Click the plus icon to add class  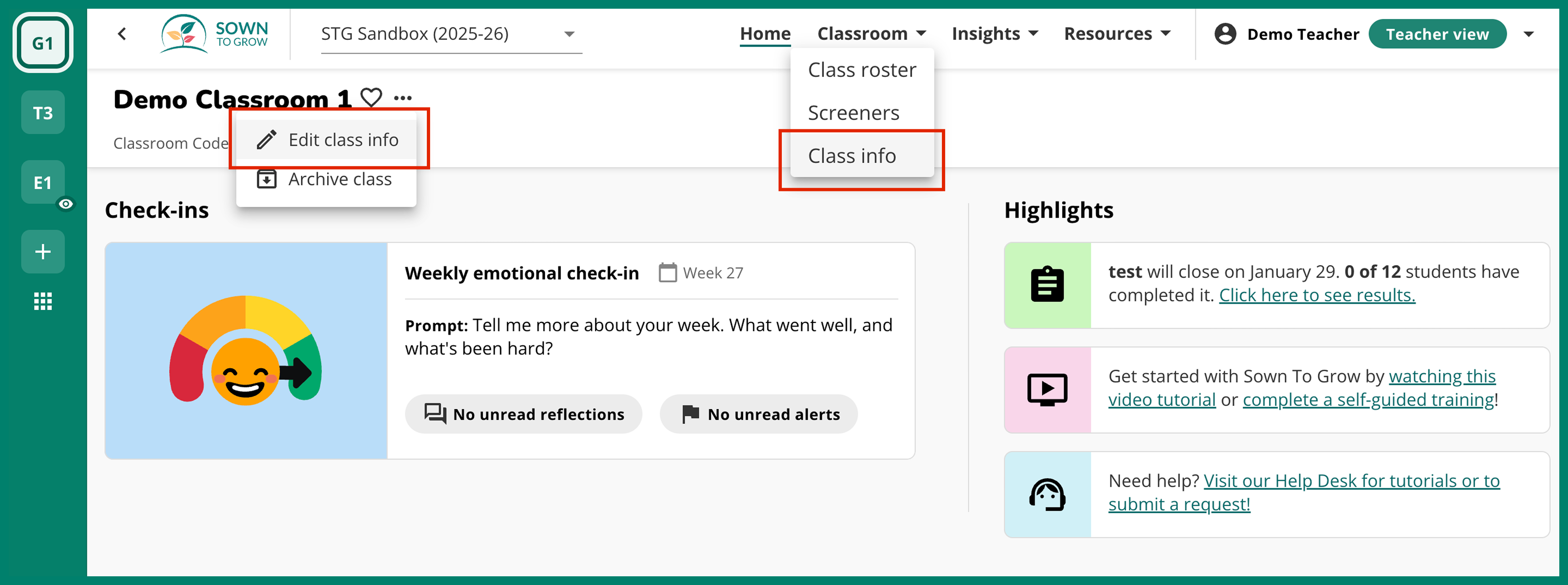[42, 251]
